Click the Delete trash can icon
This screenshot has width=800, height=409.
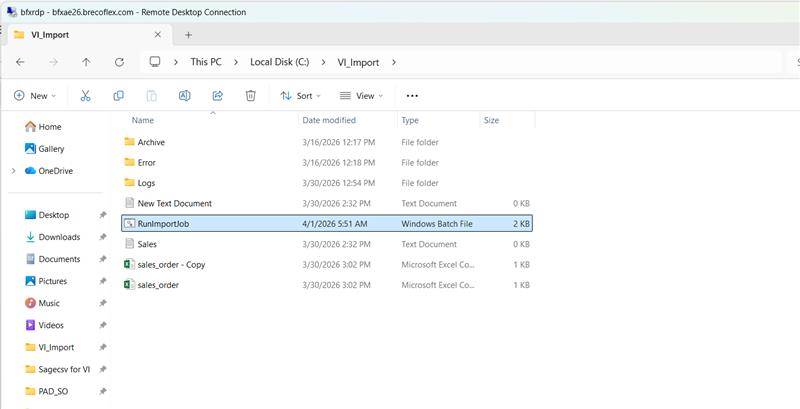(251, 96)
